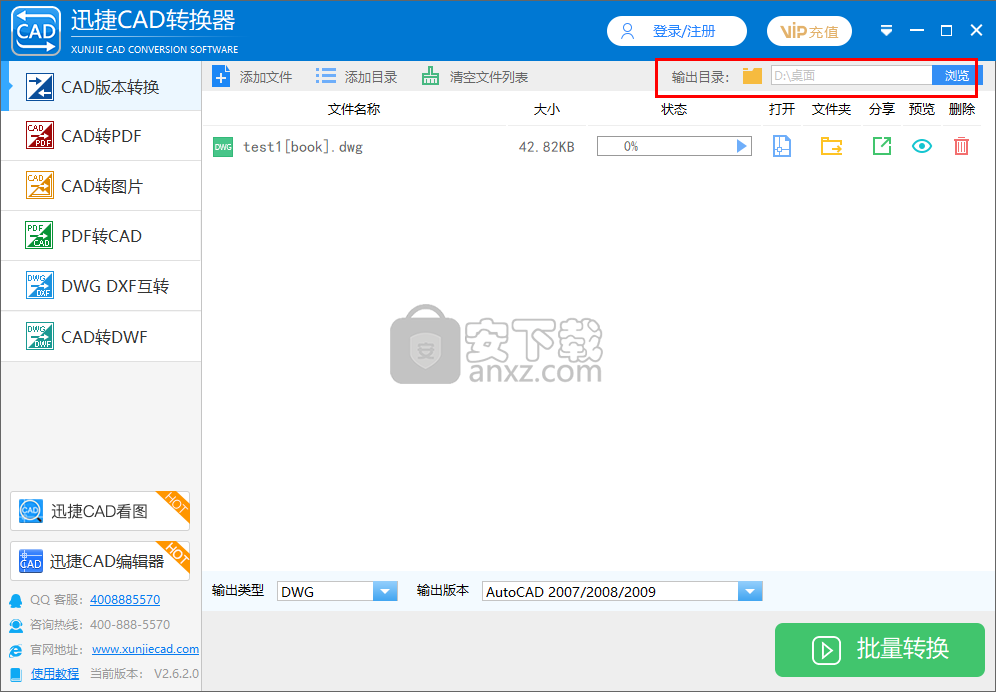996x692 pixels.
Task: Delete test1[book].dwg with the trash icon
Action: [x=962, y=146]
